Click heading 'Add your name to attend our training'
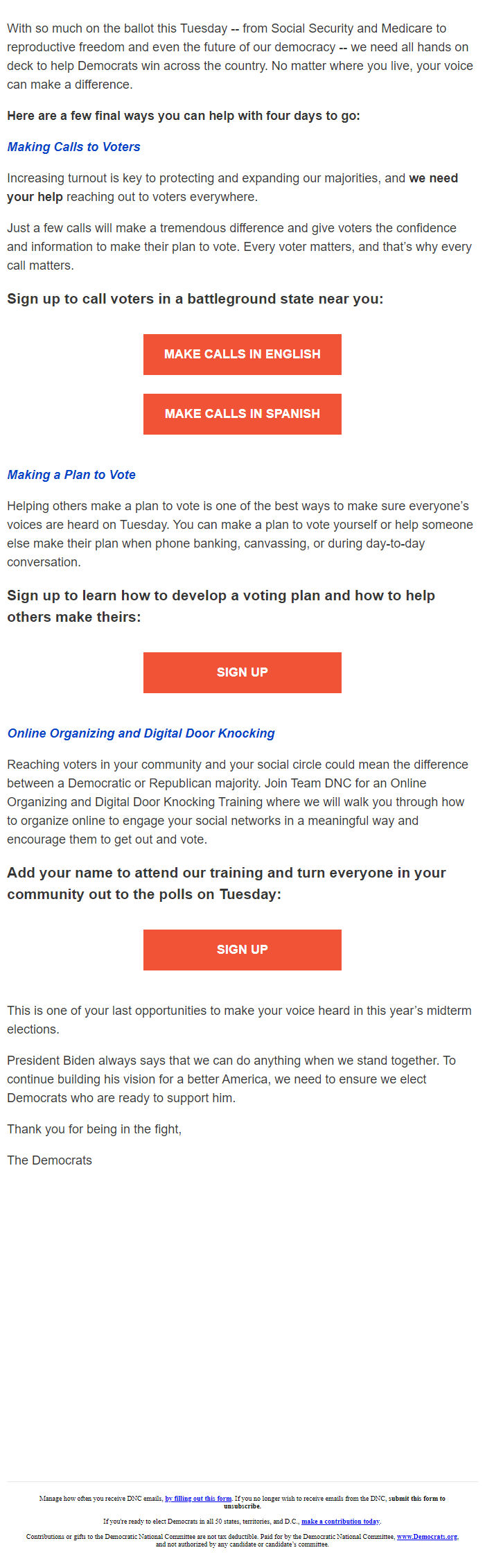Image resolution: width=485 pixels, height=1568 pixels. [x=227, y=883]
